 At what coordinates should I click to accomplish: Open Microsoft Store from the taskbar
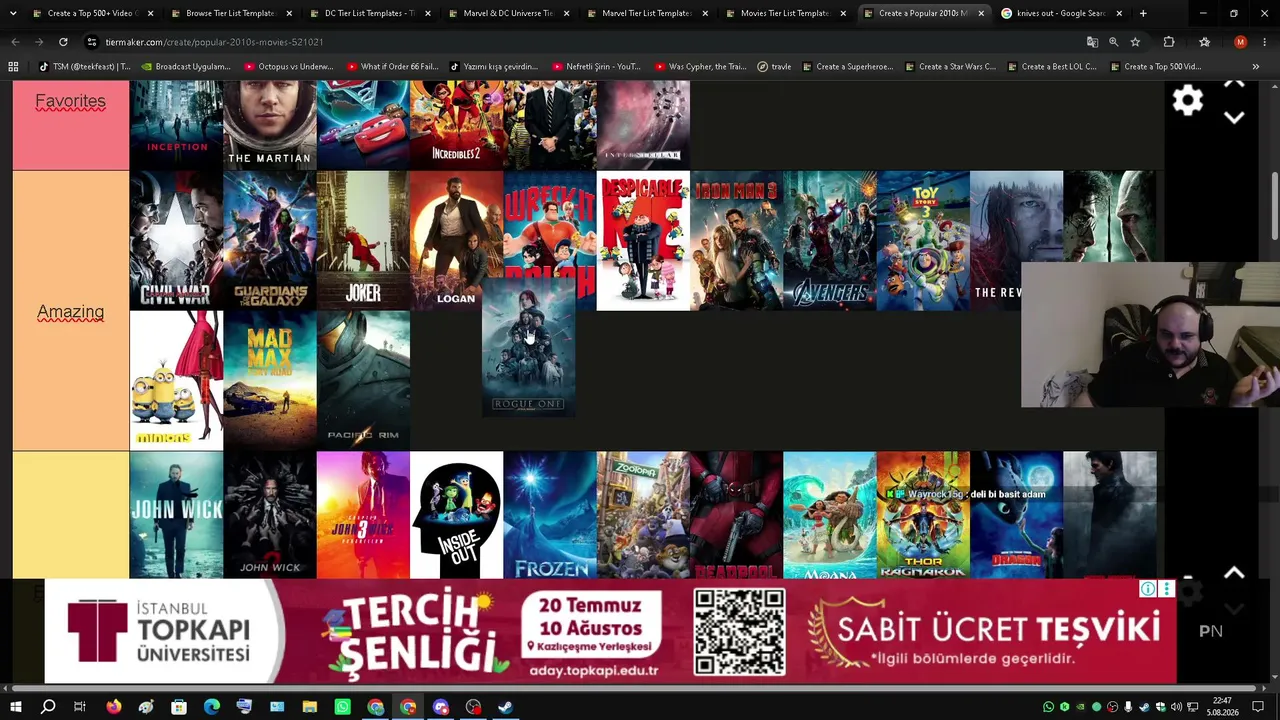point(178,707)
